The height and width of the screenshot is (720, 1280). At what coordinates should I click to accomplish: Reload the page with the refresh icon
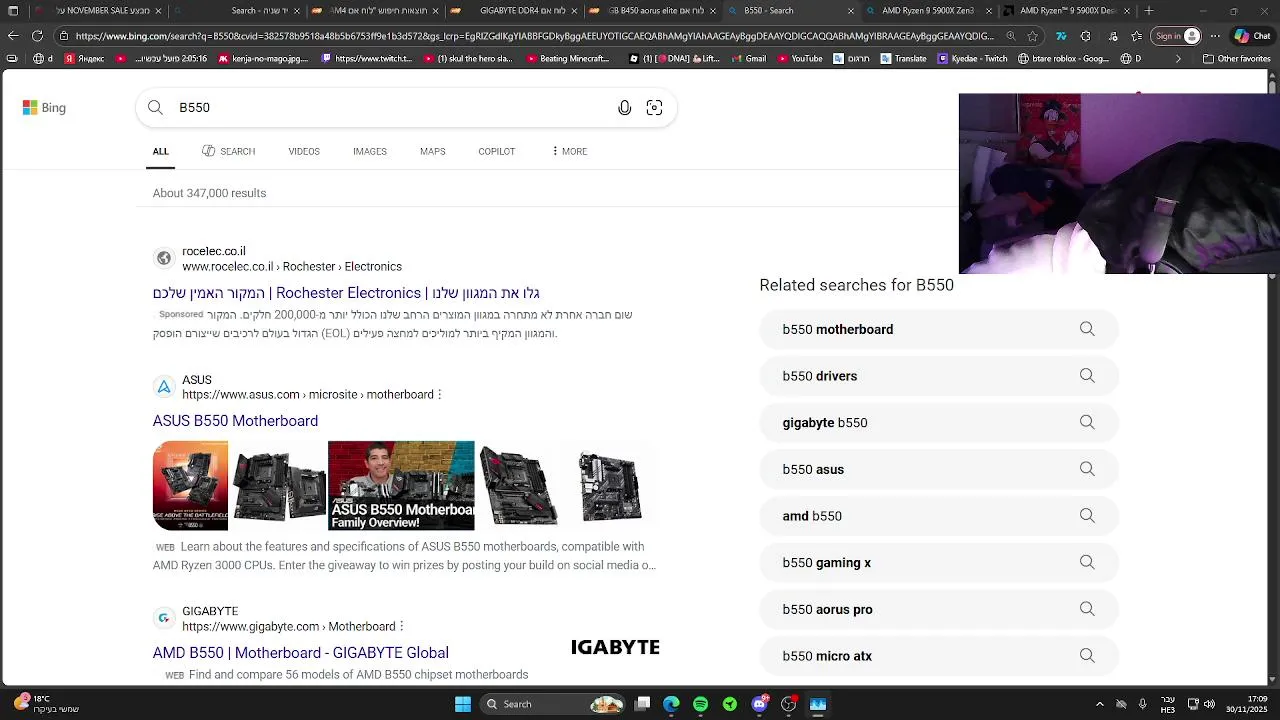(x=37, y=36)
